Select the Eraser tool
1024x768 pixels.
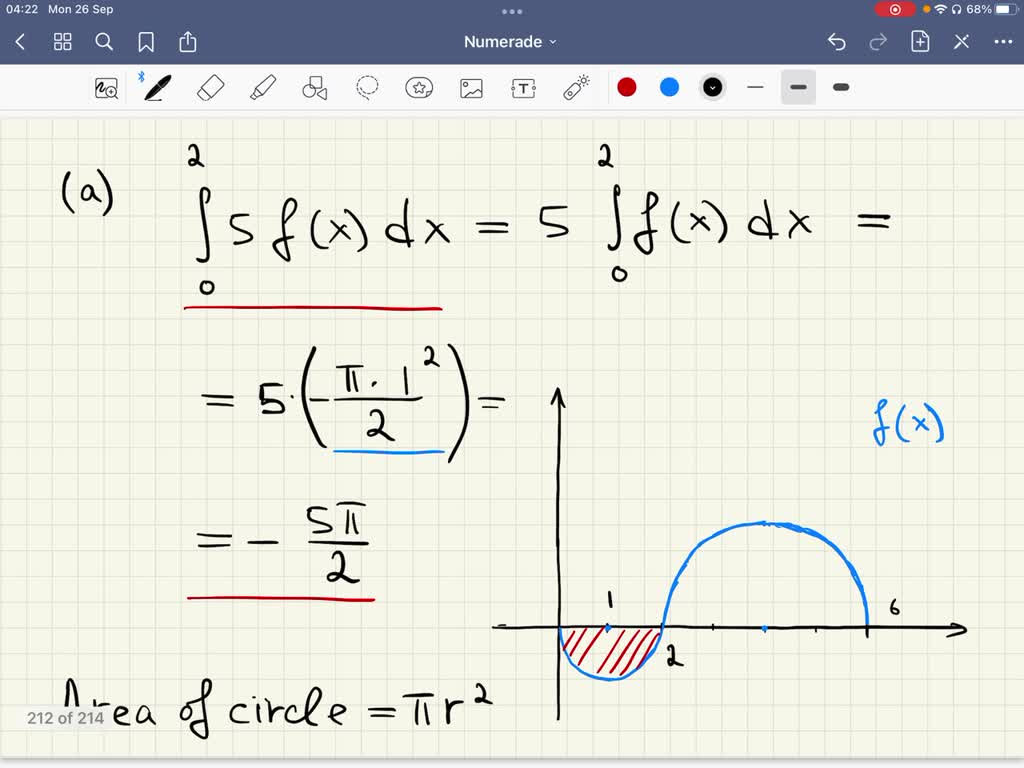(x=209, y=87)
